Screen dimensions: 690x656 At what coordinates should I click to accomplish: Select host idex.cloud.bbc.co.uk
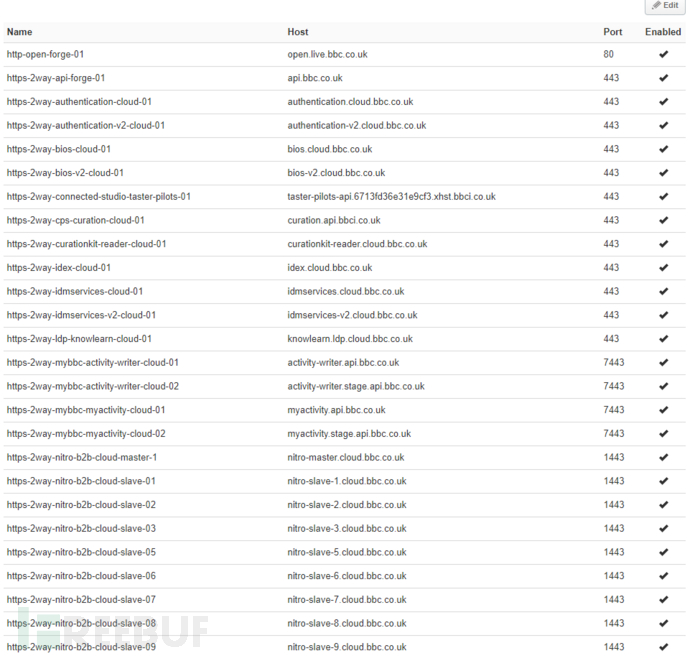coord(330,268)
